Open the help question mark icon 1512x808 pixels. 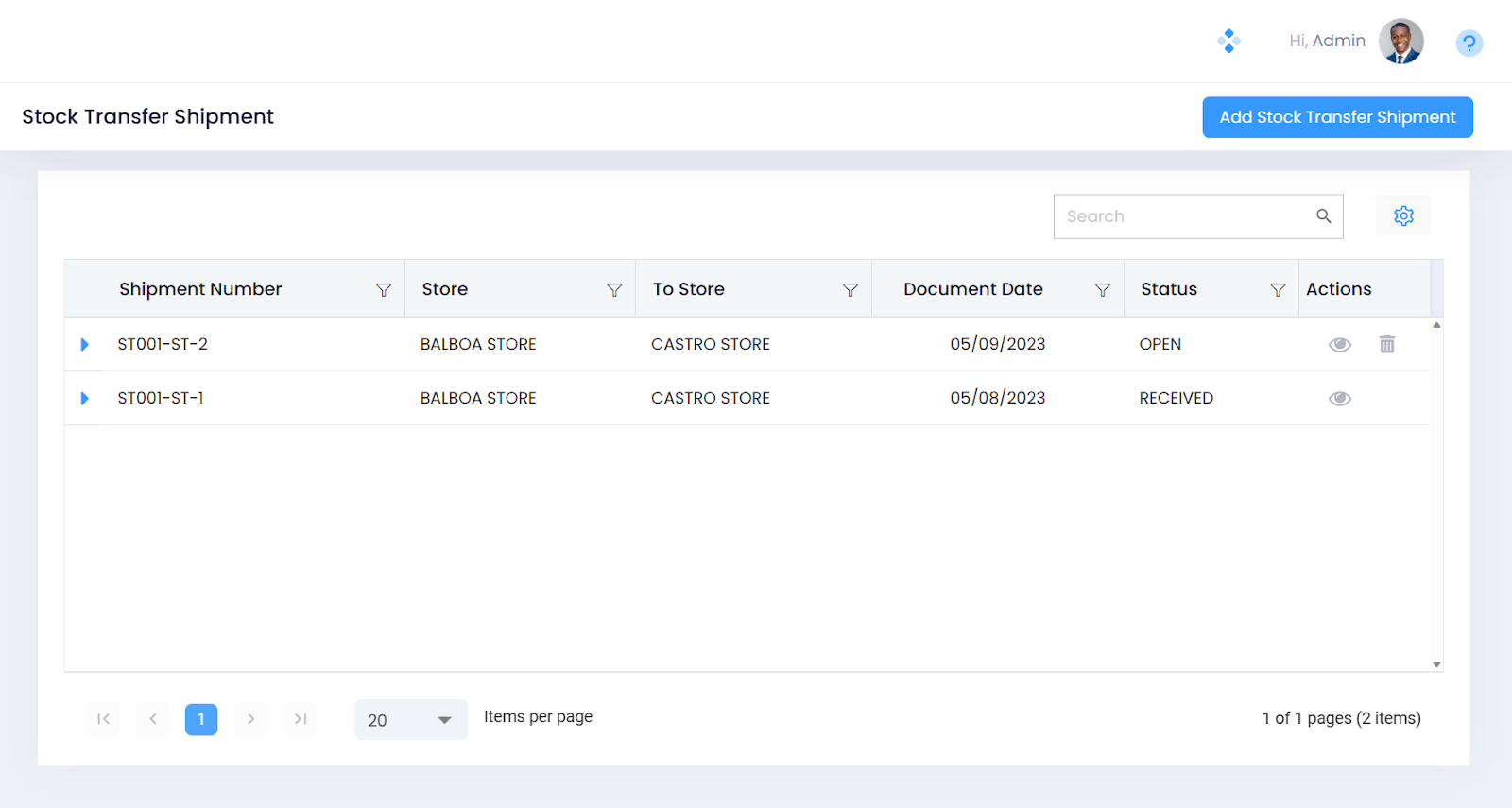(x=1469, y=43)
